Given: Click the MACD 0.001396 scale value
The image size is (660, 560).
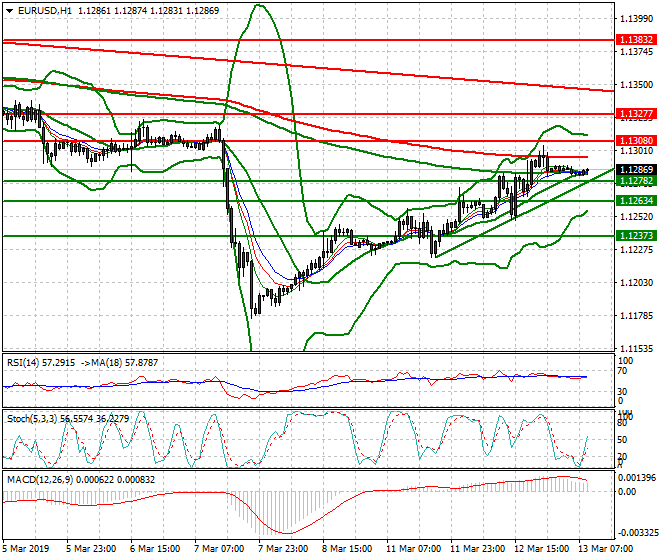Looking at the screenshot, I should click(637, 478).
